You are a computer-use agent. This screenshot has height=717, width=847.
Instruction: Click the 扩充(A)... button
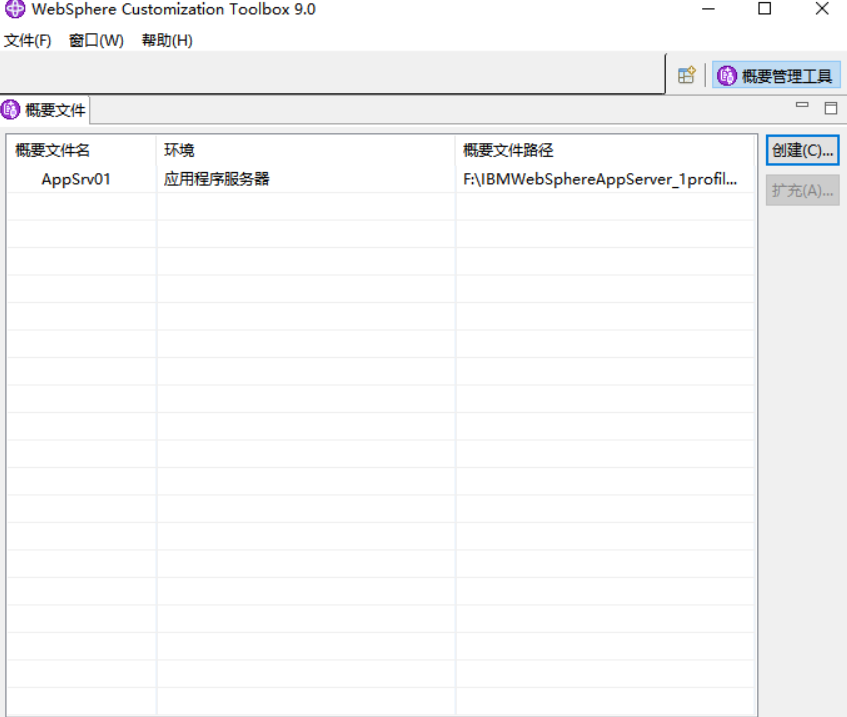[x=802, y=190]
